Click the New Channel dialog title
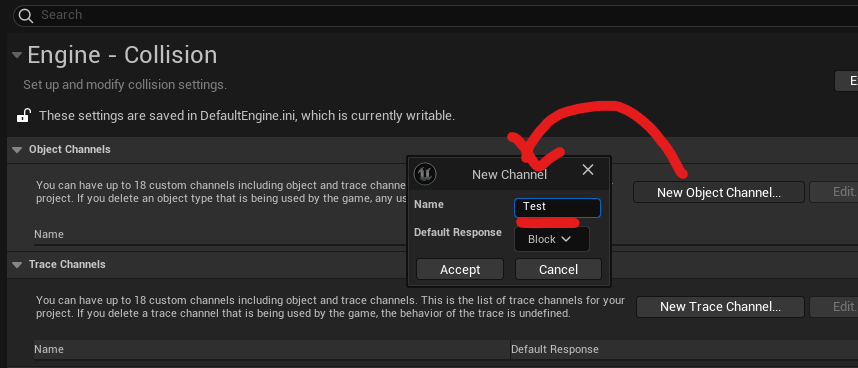The width and height of the screenshot is (858, 368). (509, 174)
